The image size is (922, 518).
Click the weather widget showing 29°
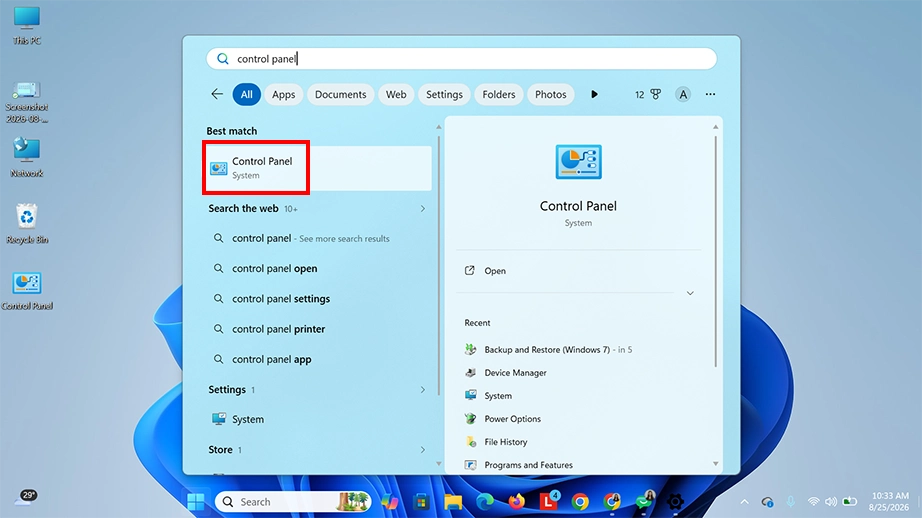(x=28, y=497)
